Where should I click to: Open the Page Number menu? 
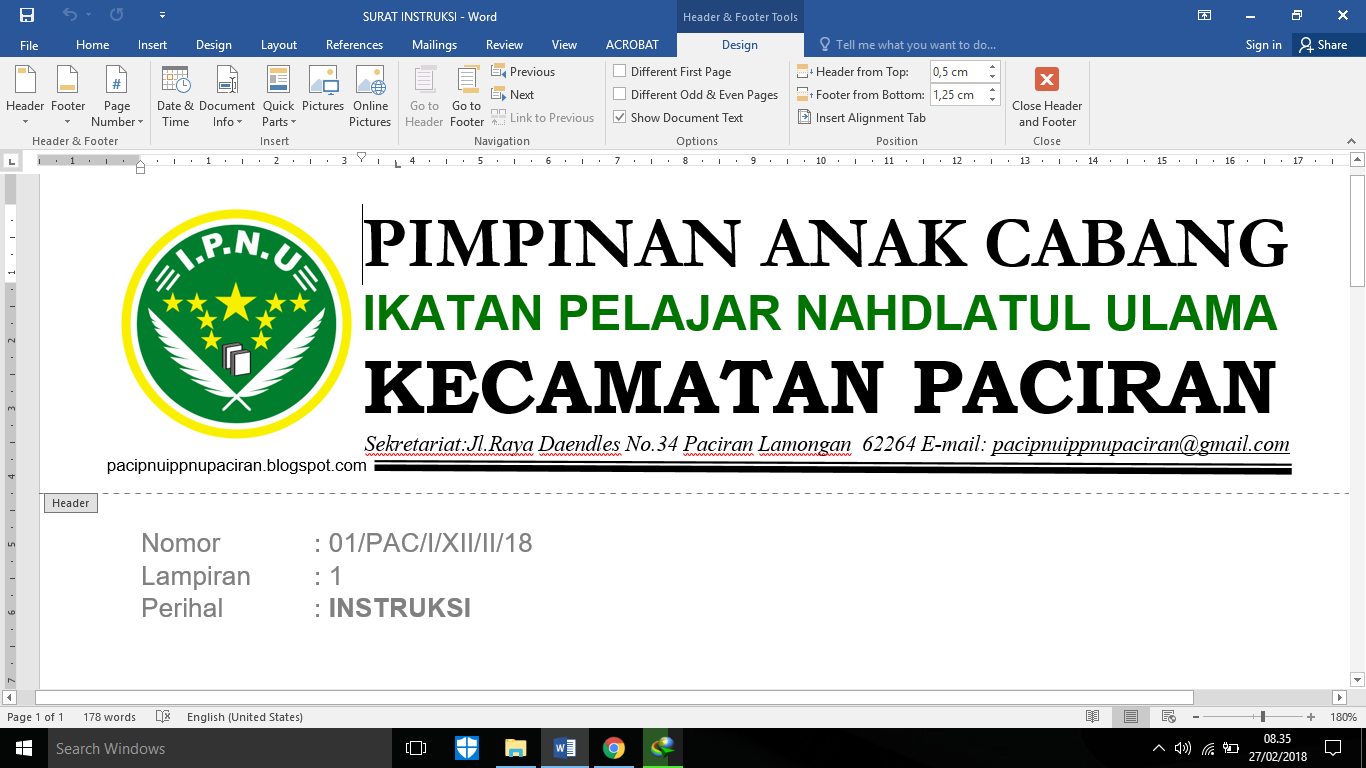click(x=117, y=96)
